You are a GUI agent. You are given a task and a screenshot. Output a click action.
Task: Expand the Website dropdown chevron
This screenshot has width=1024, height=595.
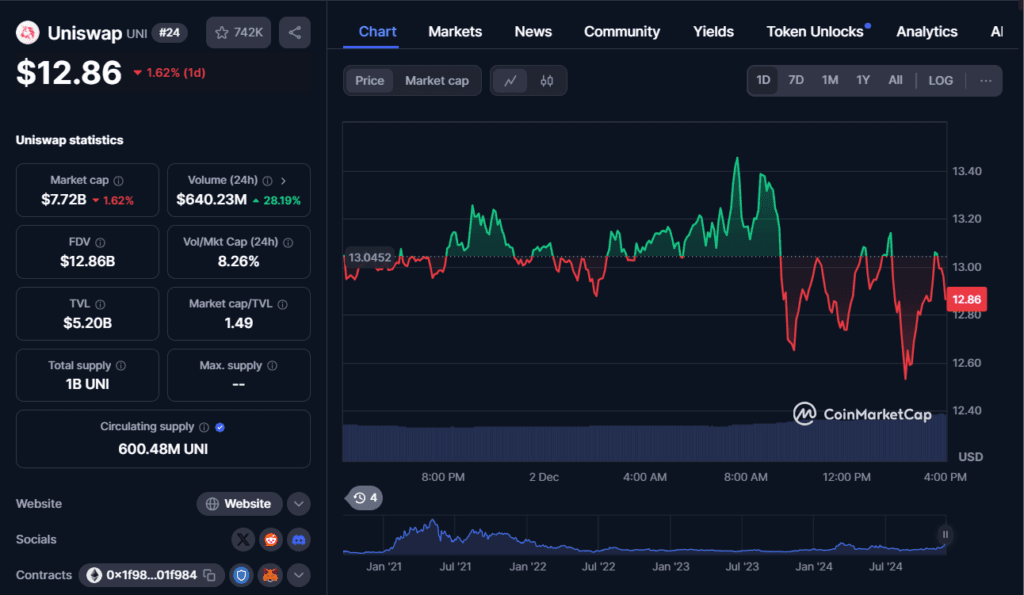point(298,504)
